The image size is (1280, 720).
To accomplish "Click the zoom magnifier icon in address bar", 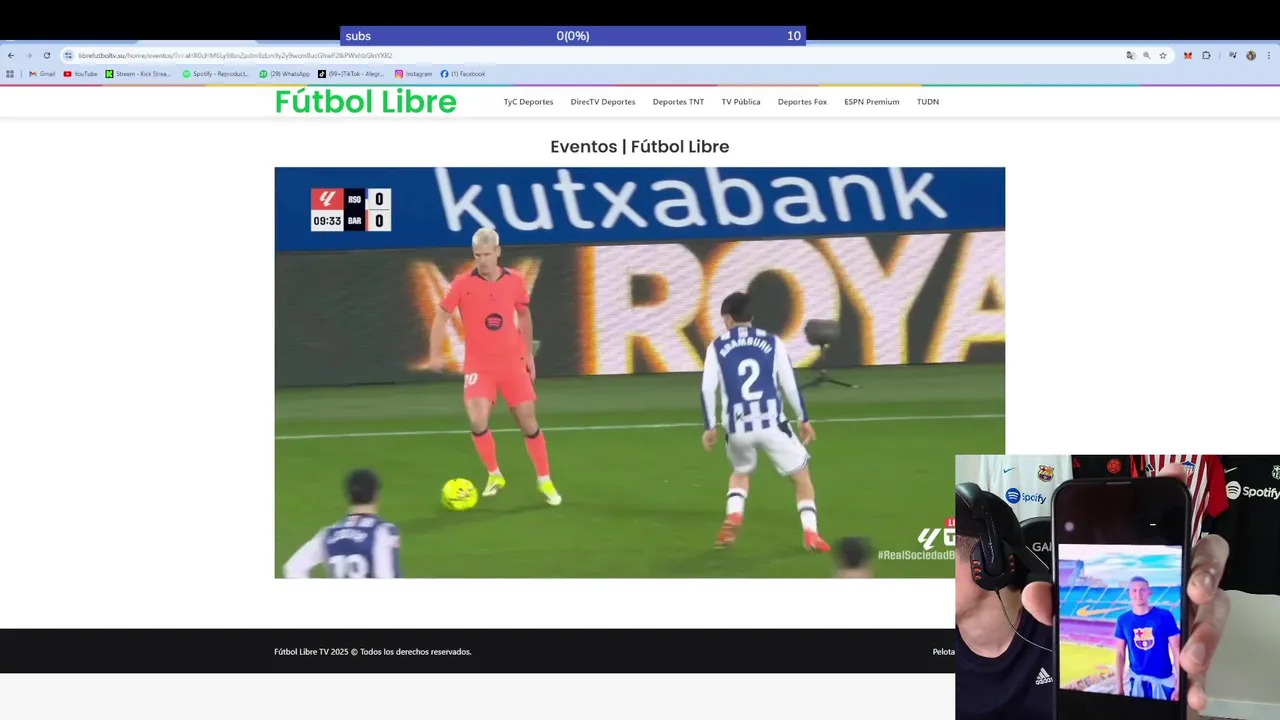I will [1146, 55].
